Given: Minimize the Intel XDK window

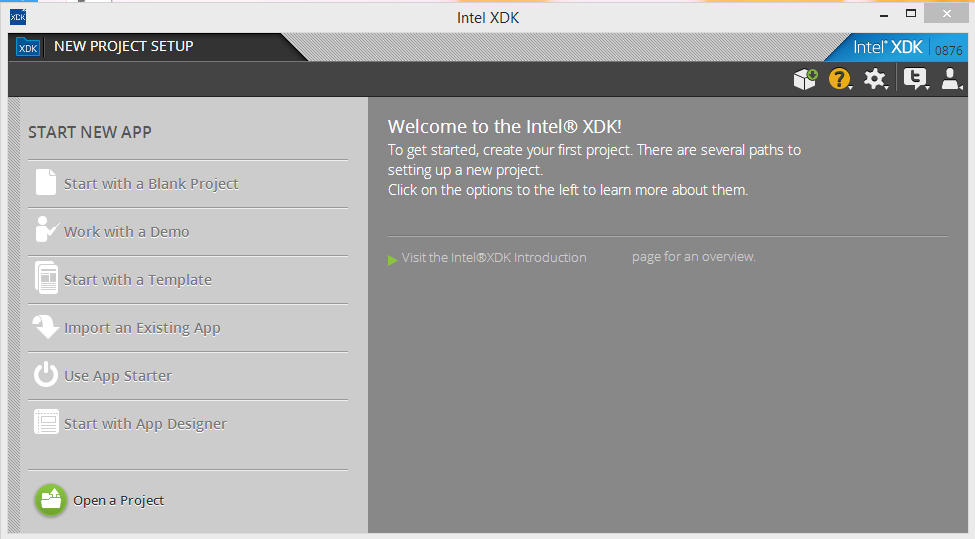Looking at the screenshot, I should point(884,15).
